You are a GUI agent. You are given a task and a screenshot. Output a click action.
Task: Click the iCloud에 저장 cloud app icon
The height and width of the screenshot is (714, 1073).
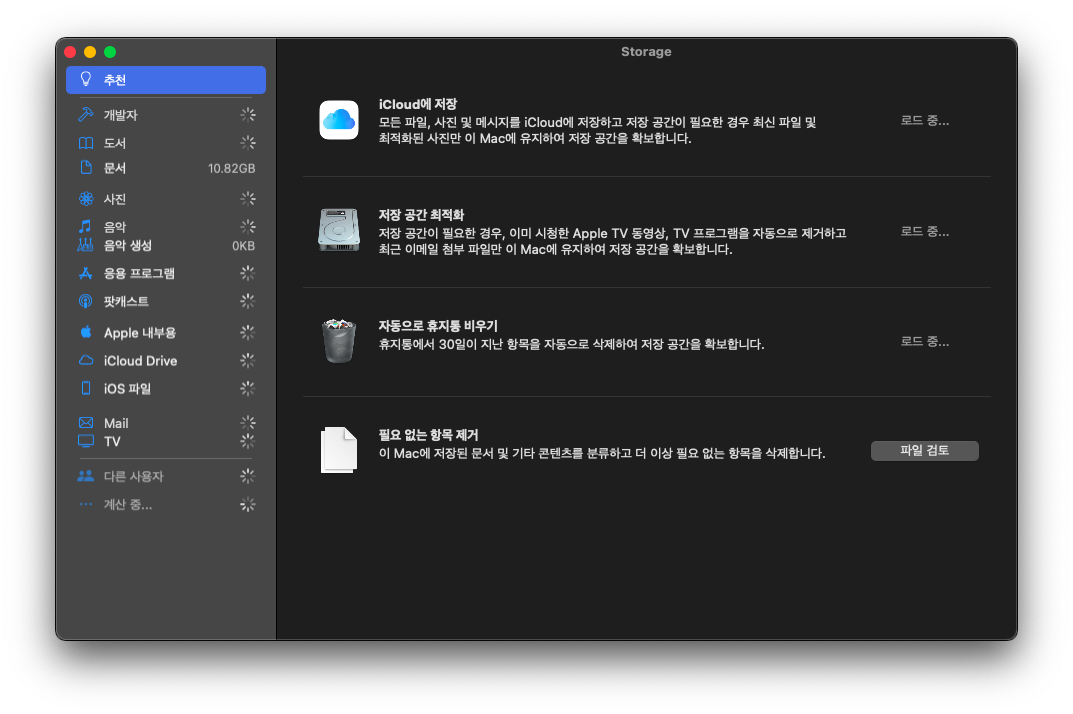point(339,120)
